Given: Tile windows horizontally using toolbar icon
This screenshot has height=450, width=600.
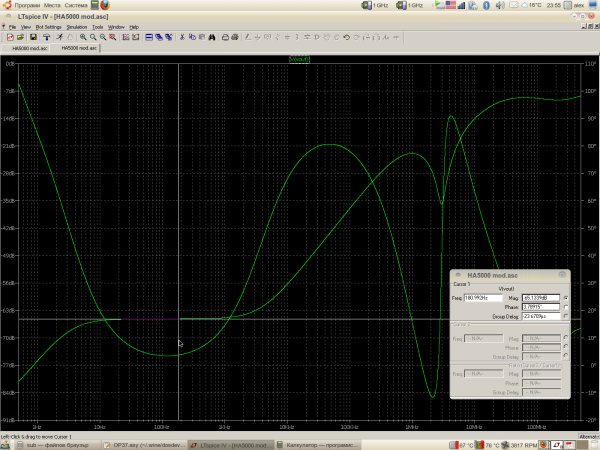Looking at the screenshot, I should point(149,37).
